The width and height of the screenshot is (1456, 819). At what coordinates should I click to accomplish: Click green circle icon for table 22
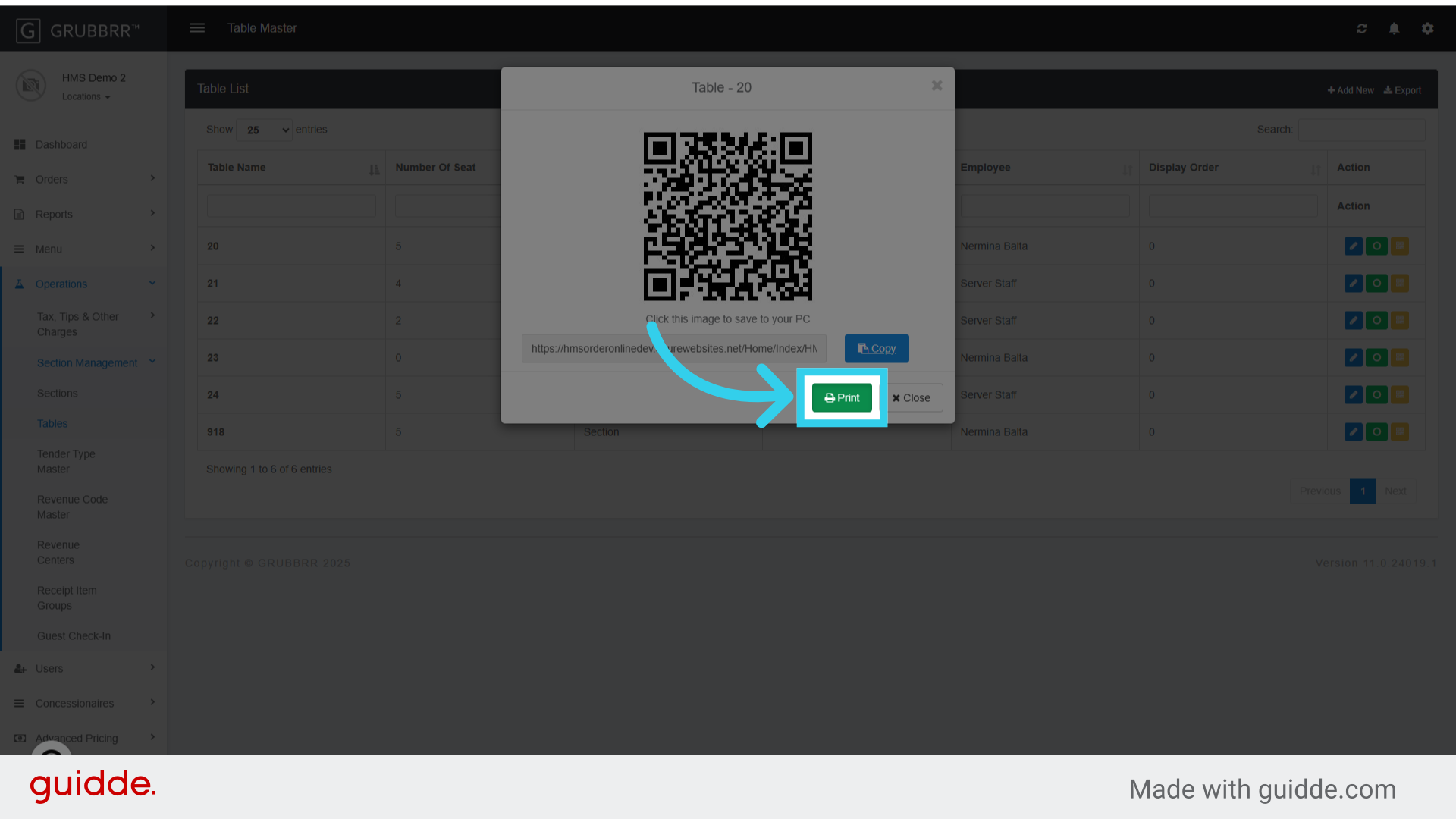[x=1376, y=321]
